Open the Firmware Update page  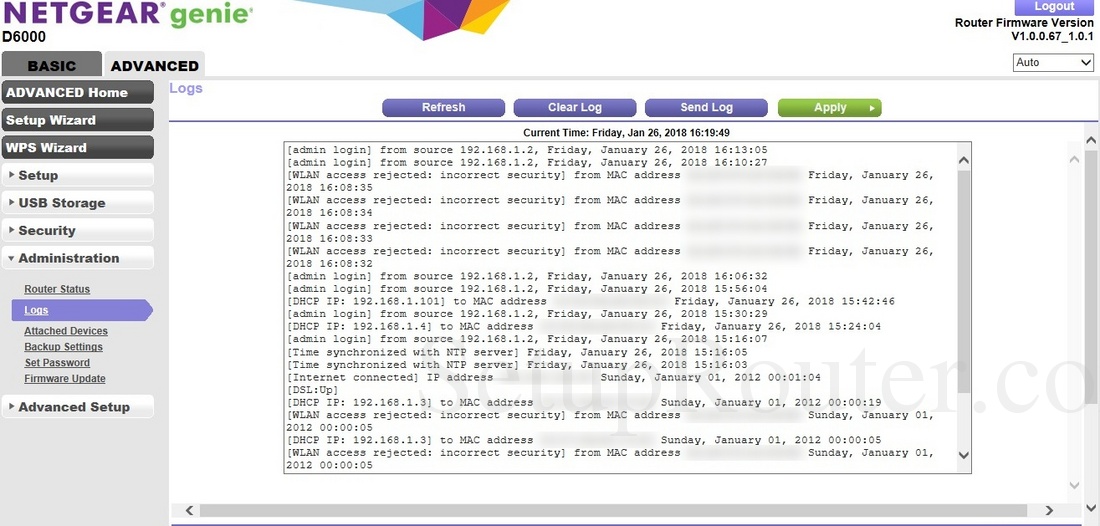[x=65, y=379]
